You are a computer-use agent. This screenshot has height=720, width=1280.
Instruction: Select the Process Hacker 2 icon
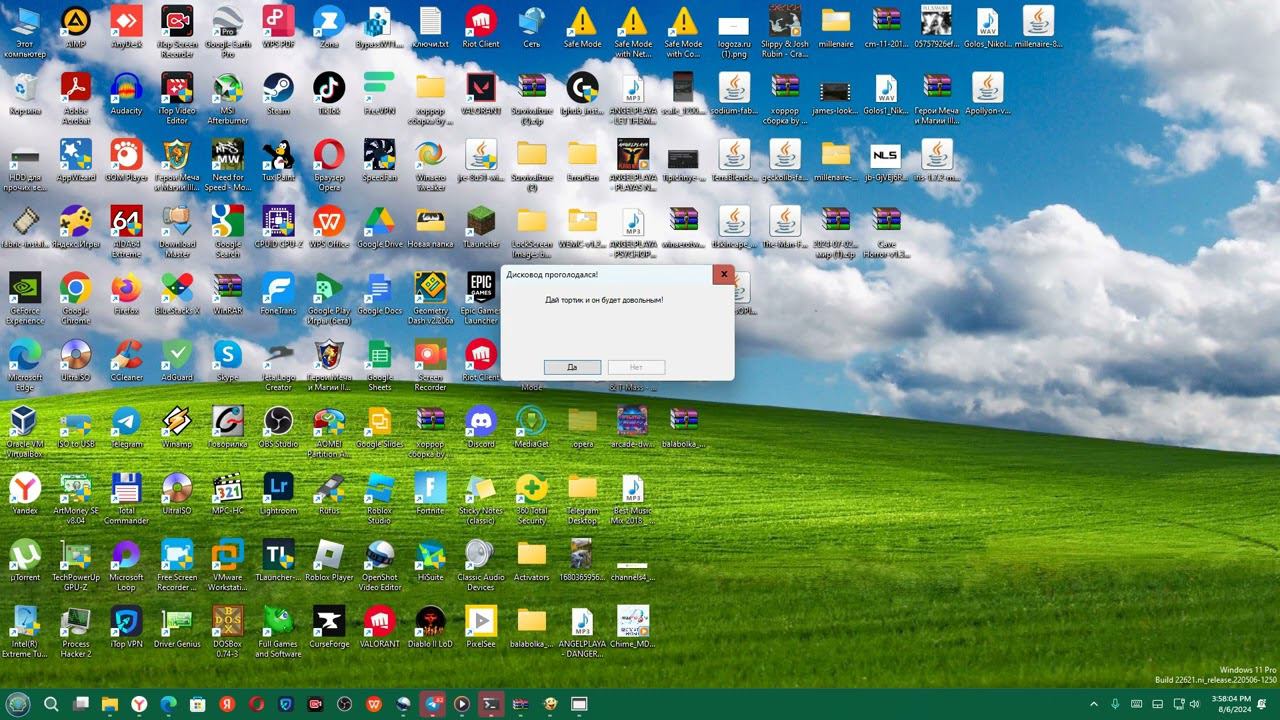pos(75,633)
